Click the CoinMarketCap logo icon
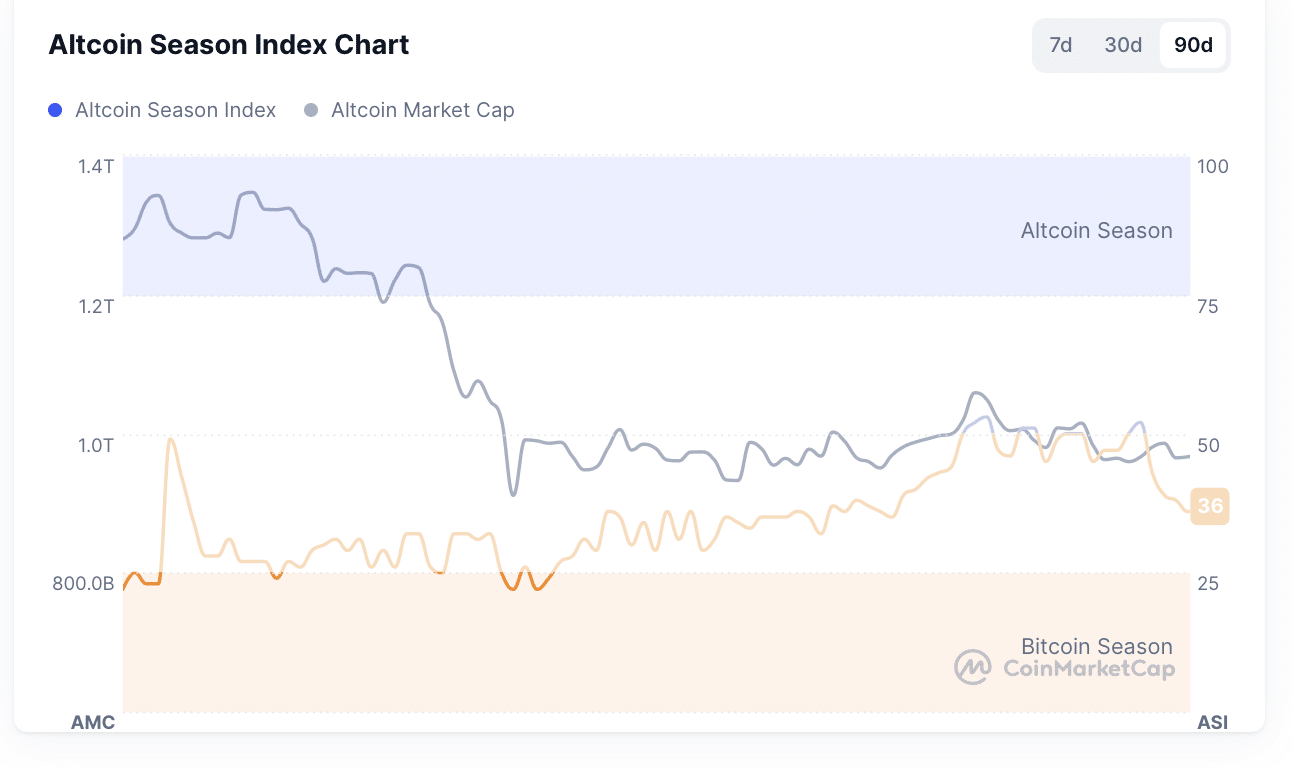This screenshot has width=1296, height=768. [x=972, y=667]
